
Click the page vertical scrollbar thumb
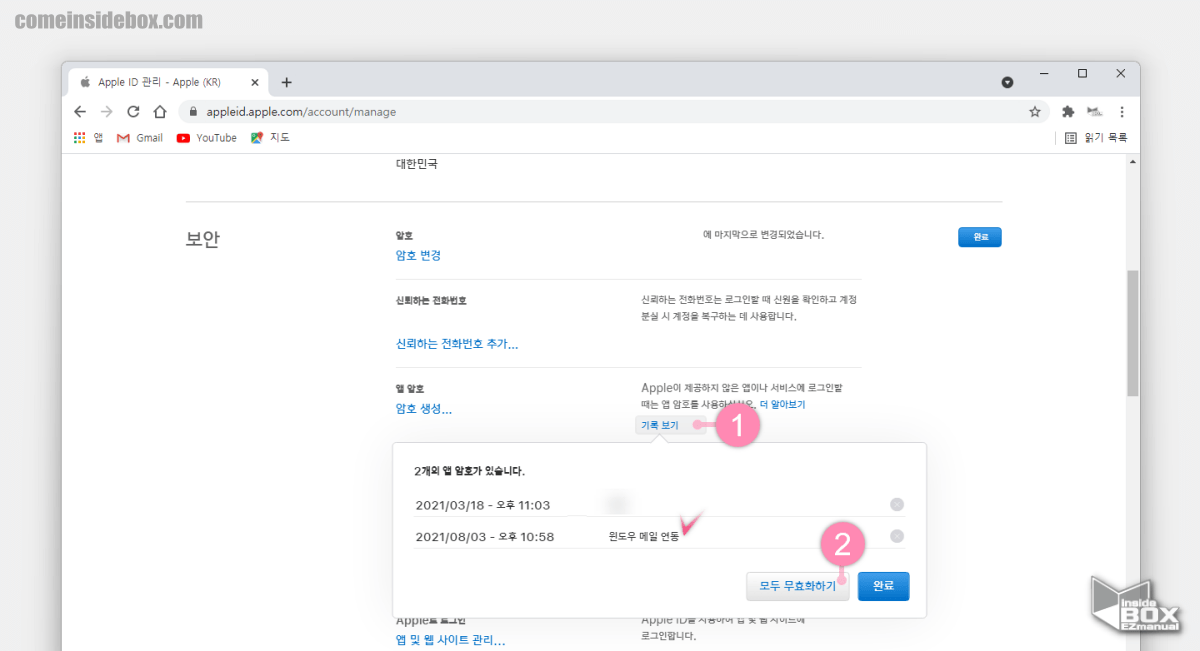(x=1132, y=334)
